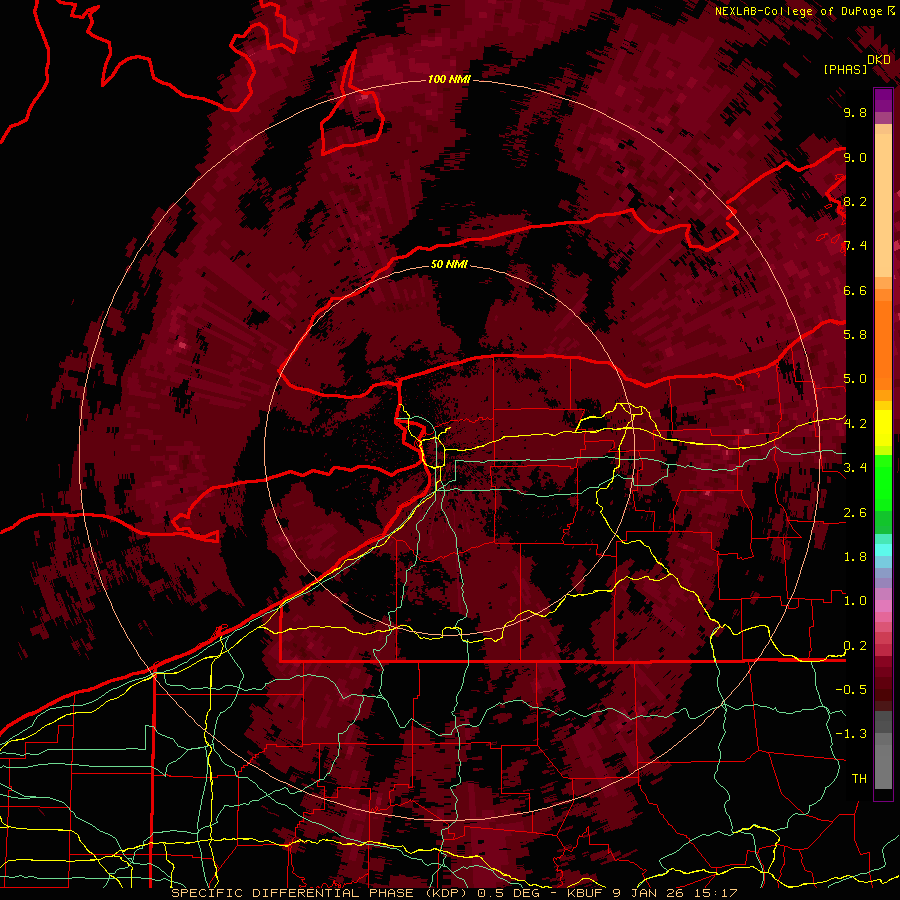Click the 6.6 legend value
Viewport: 900px width, 900px height.
click(855, 290)
